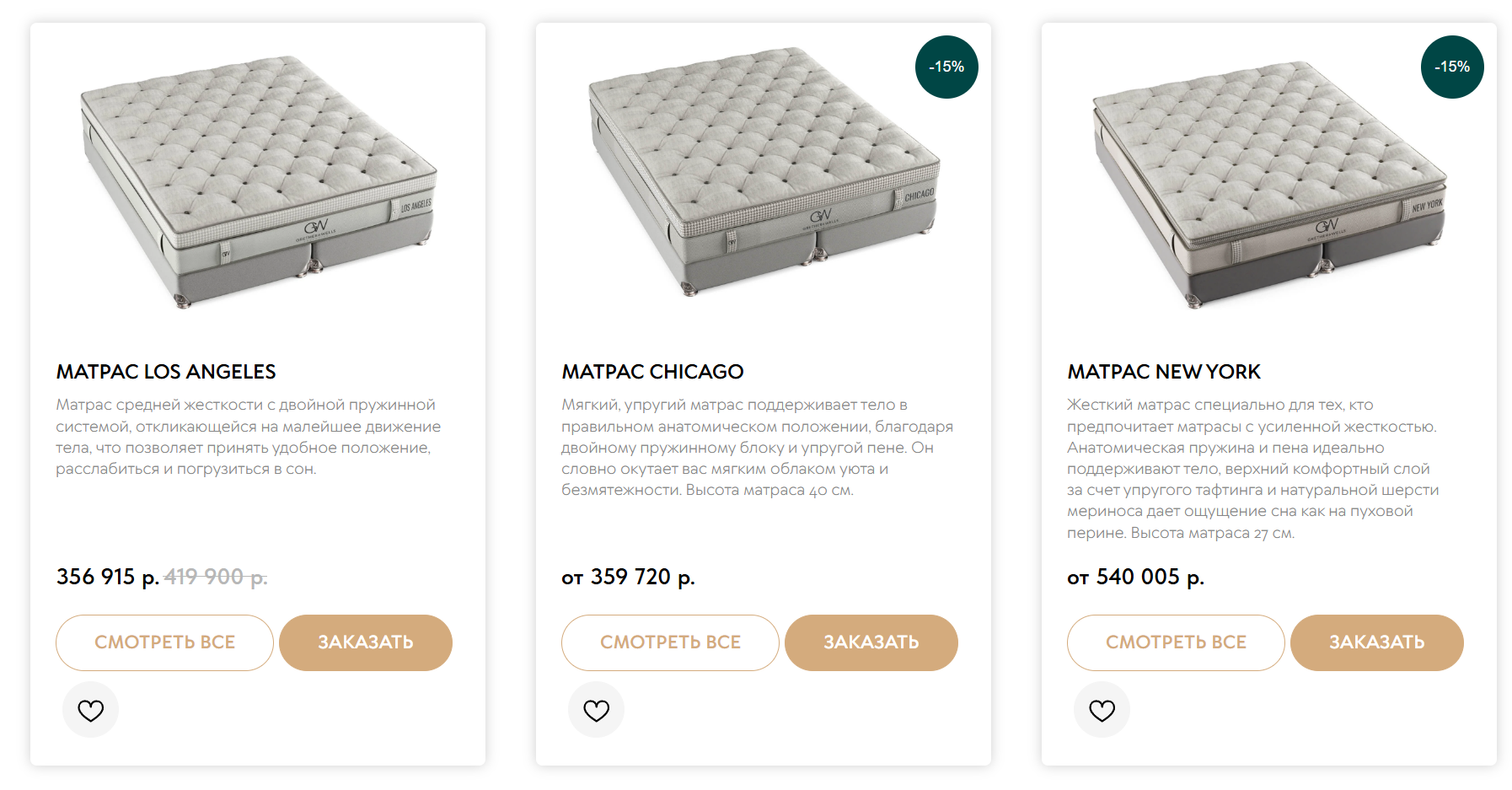Image resolution: width=1512 pixels, height=790 pixels.
Task: Click the -15% badge on New York card
Action: coord(1452,67)
